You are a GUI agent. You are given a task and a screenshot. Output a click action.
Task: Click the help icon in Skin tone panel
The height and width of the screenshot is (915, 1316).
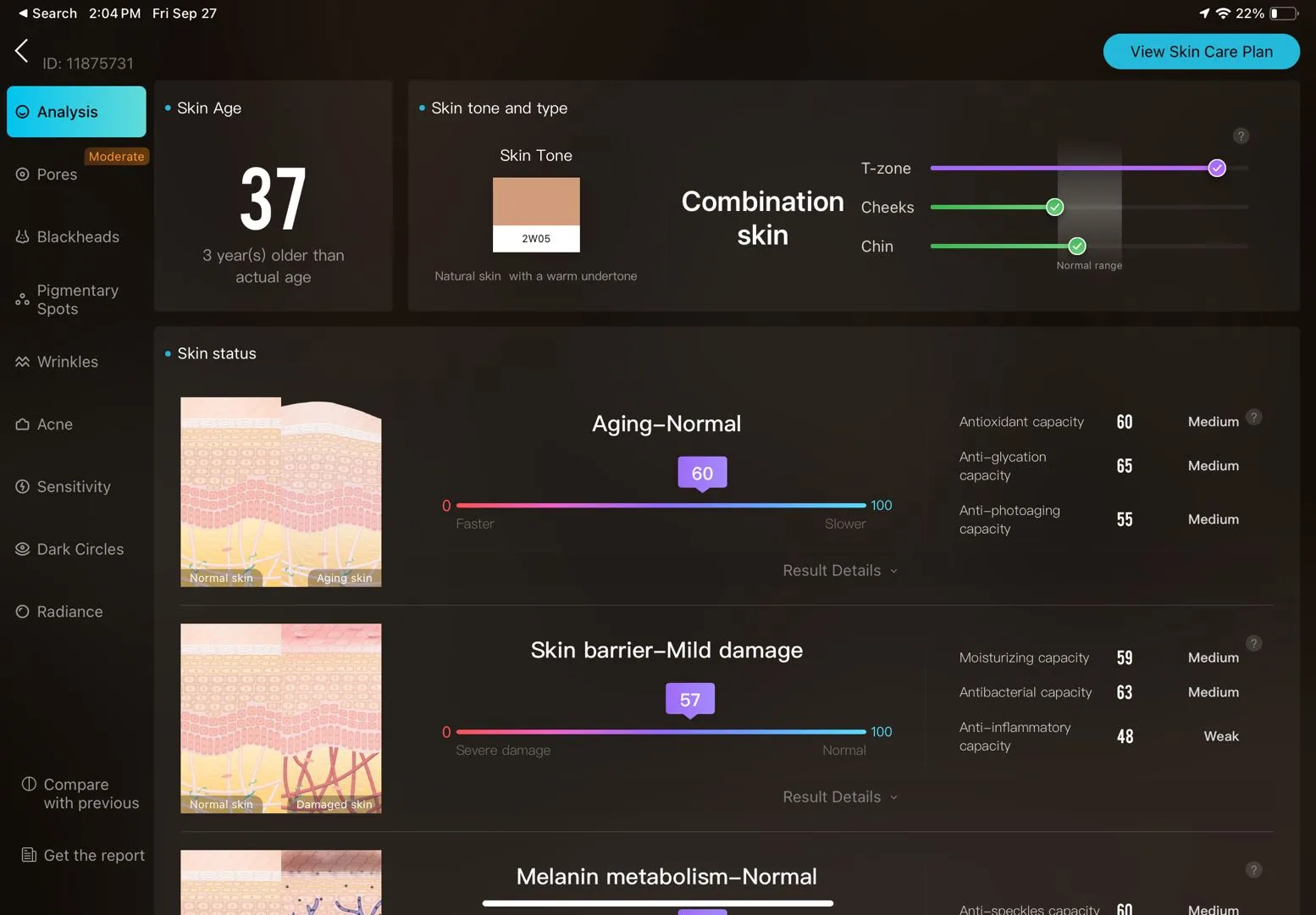pyautogui.click(x=1241, y=136)
